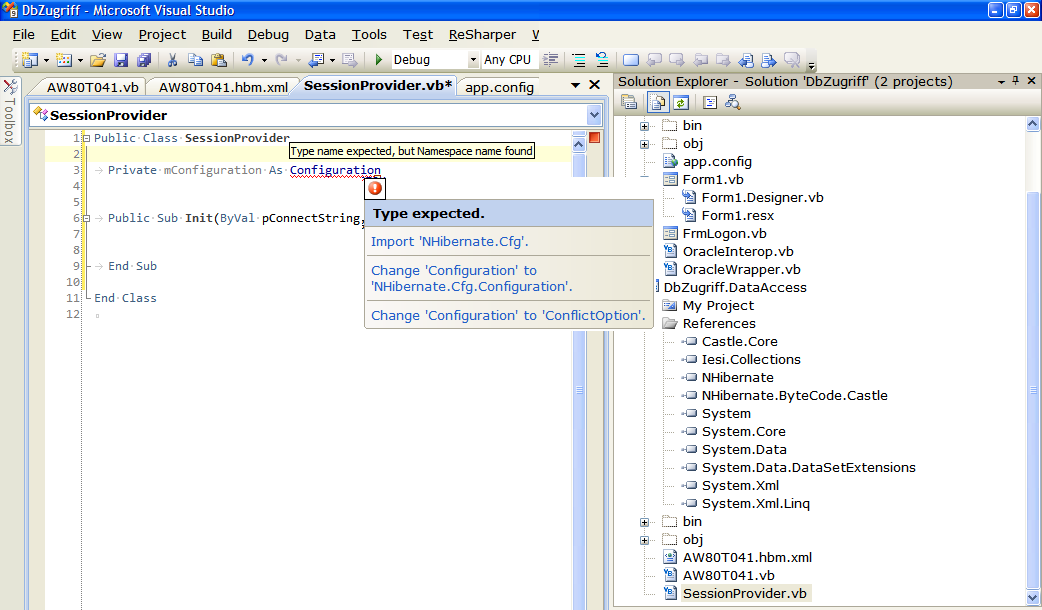1042x610 pixels.
Task: Click the Uncomment selected lines icon
Action: [602, 60]
